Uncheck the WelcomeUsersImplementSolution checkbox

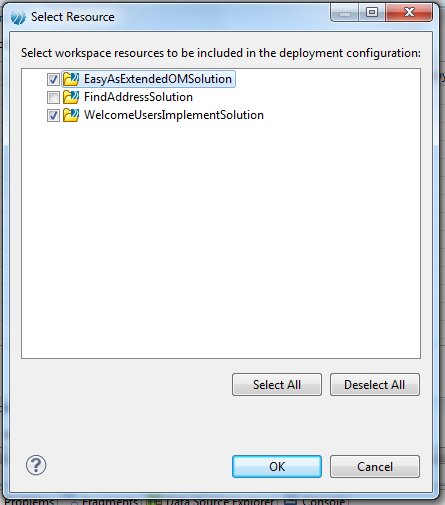(x=53, y=115)
